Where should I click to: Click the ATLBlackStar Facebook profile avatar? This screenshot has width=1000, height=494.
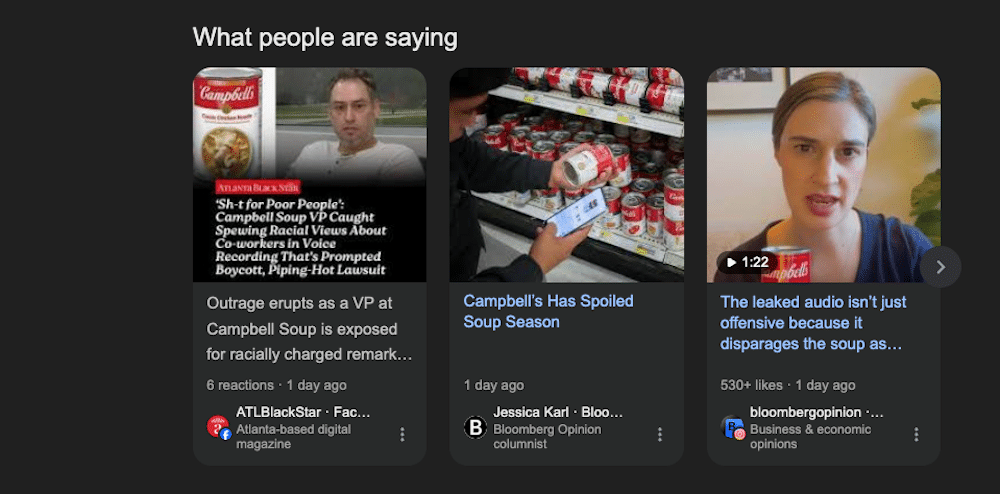219,427
